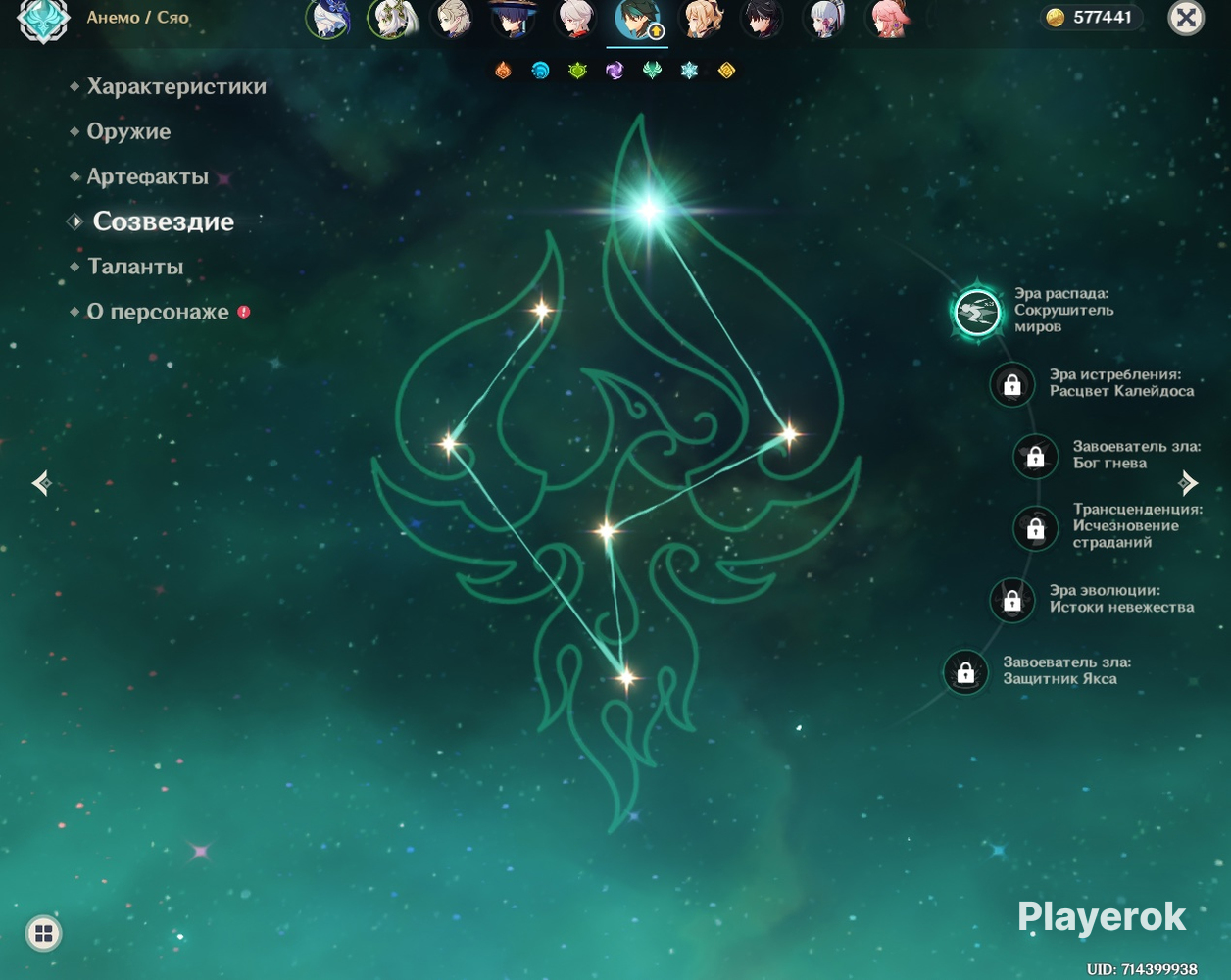The image size is (1231, 980).
Task: Switch to previous character with left arrow
Action: [41, 482]
